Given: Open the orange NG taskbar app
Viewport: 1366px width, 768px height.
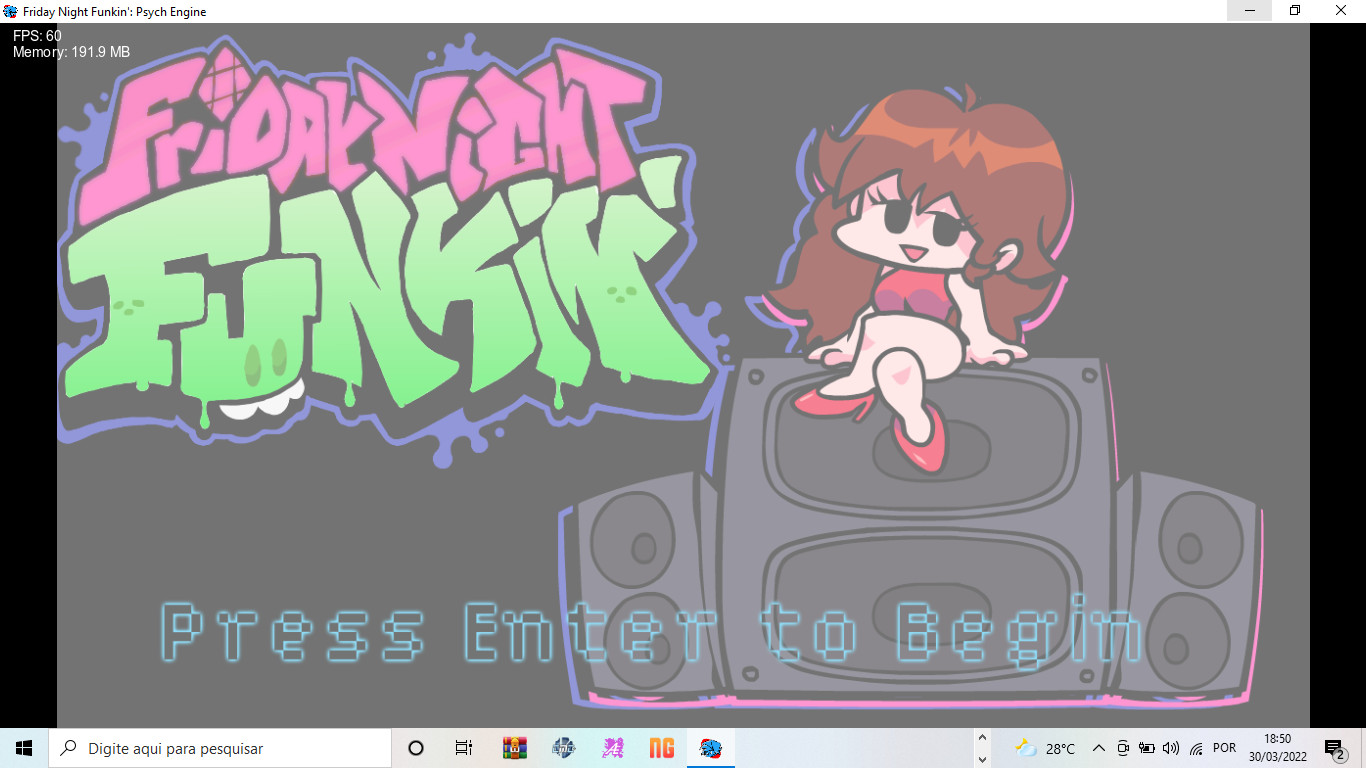Looking at the screenshot, I should (x=661, y=748).
